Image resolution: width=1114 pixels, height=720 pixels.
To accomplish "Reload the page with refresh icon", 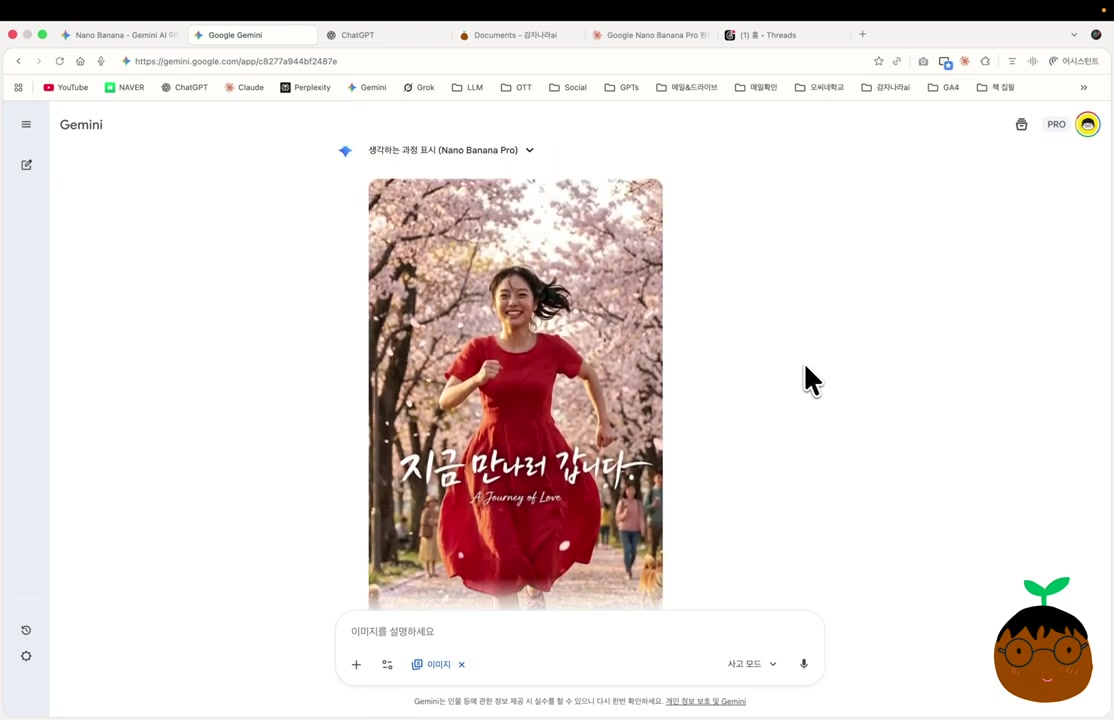I will click(x=60, y=61).
